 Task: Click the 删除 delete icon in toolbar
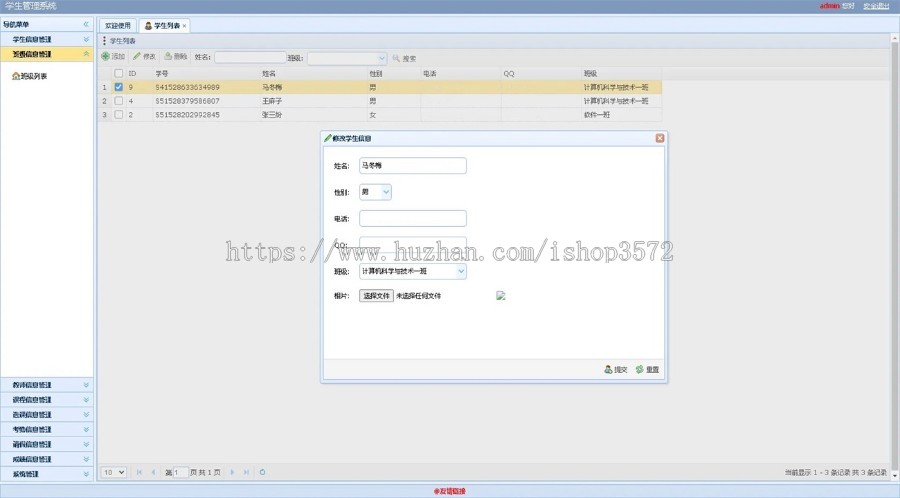(x=168, y=56)
